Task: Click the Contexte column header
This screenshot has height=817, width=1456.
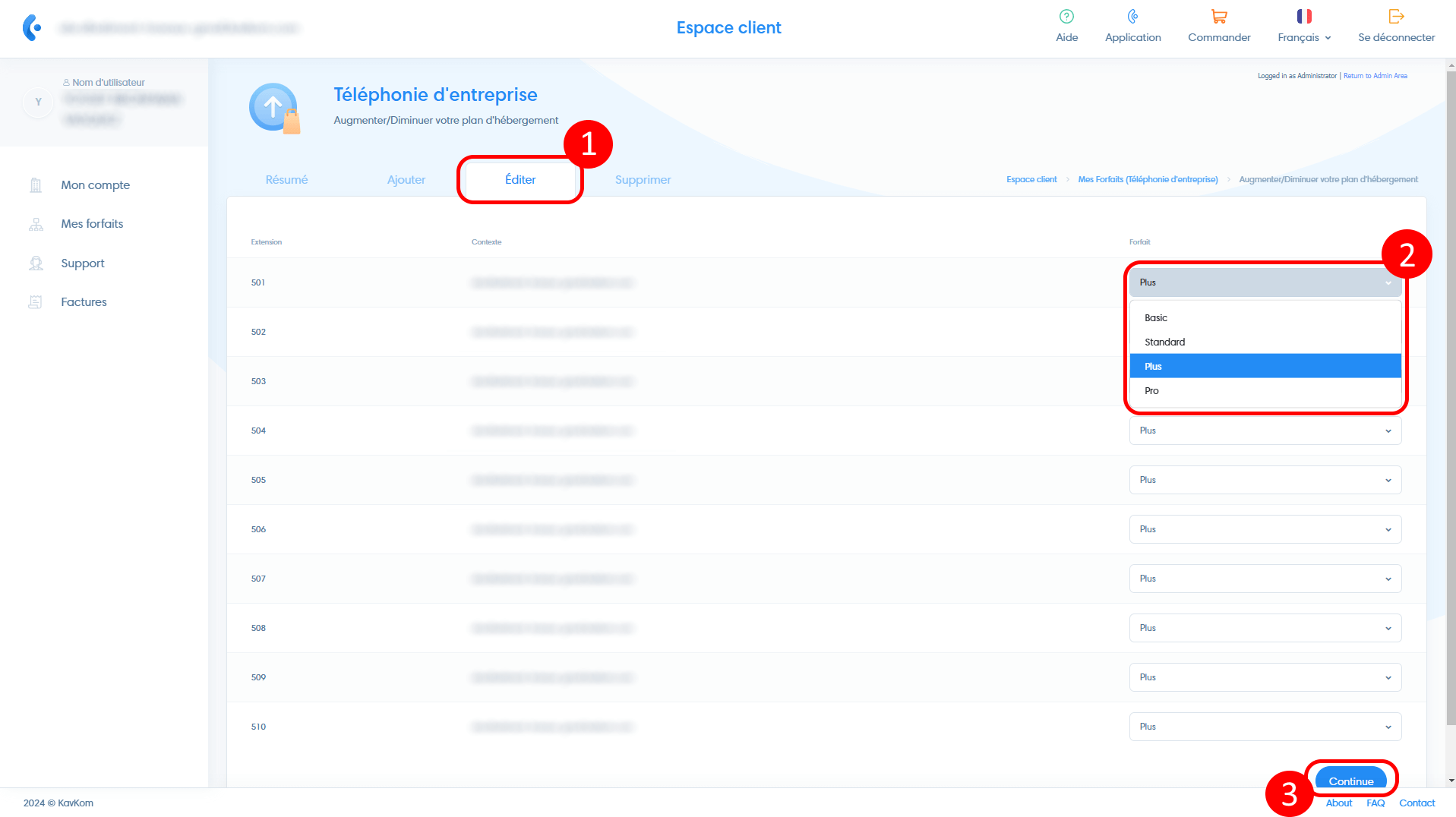Action: point(486,242)
